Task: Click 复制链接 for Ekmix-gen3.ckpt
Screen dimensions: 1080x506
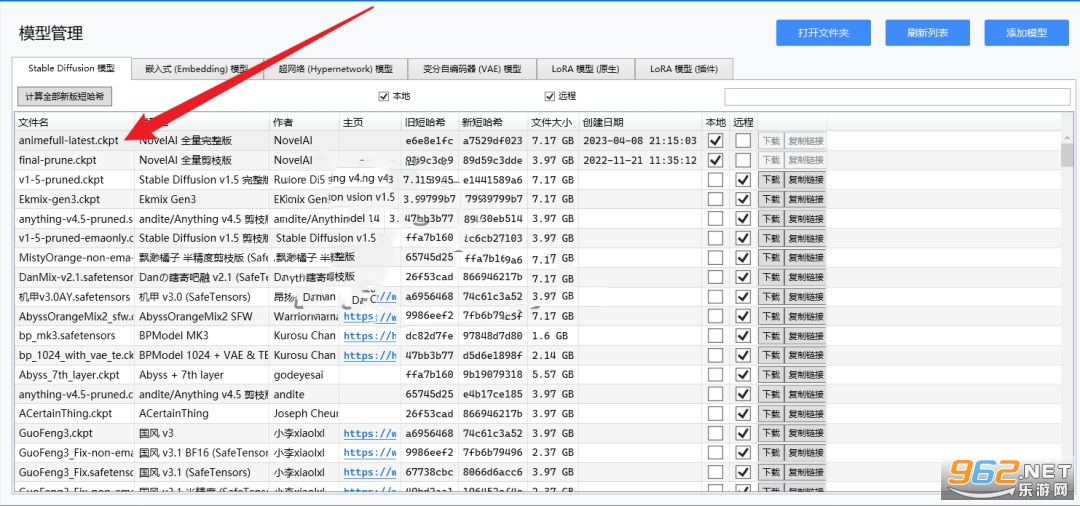Action: click(x=805, y=199)
